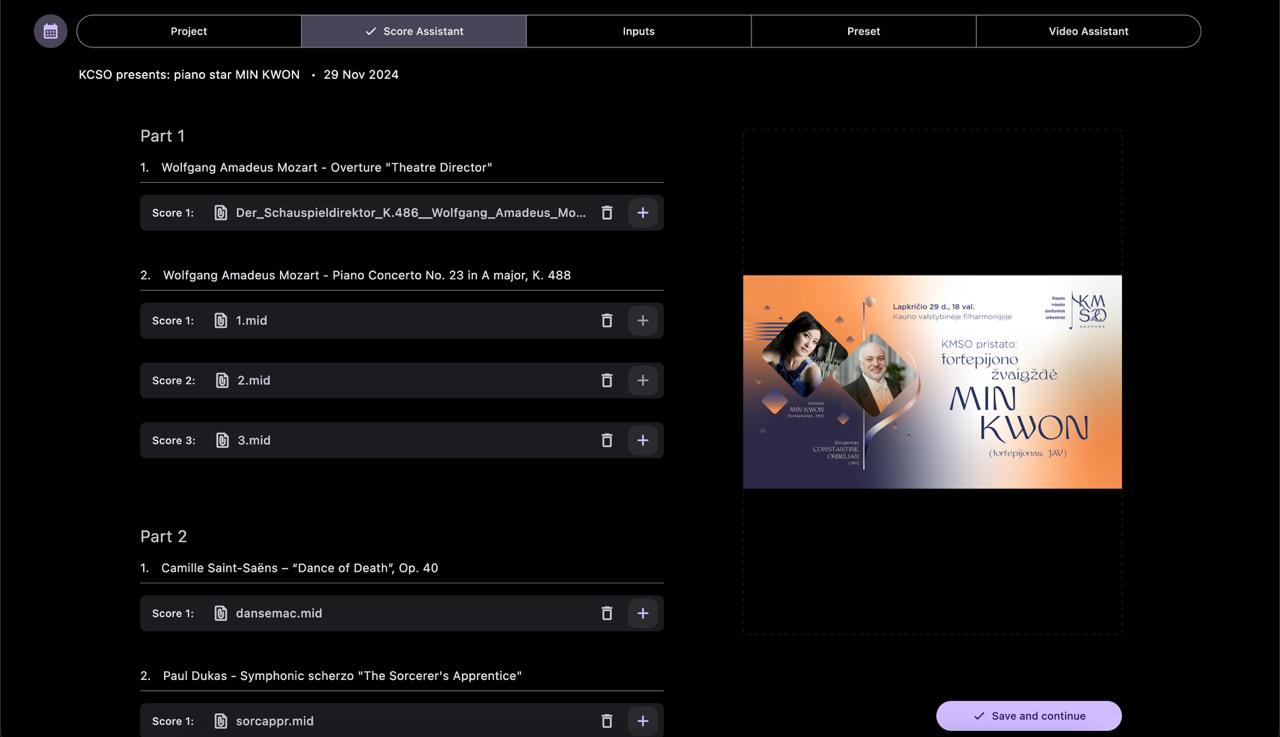1280x737 pixels.
Task: Click the plus icon next to 1.mid
Action: pos(643,320)
